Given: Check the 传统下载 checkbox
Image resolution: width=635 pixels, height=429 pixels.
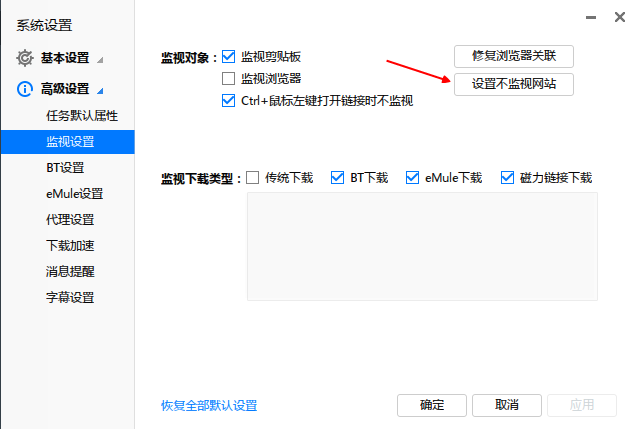Looking at the screenshot, I should [252, 177].
